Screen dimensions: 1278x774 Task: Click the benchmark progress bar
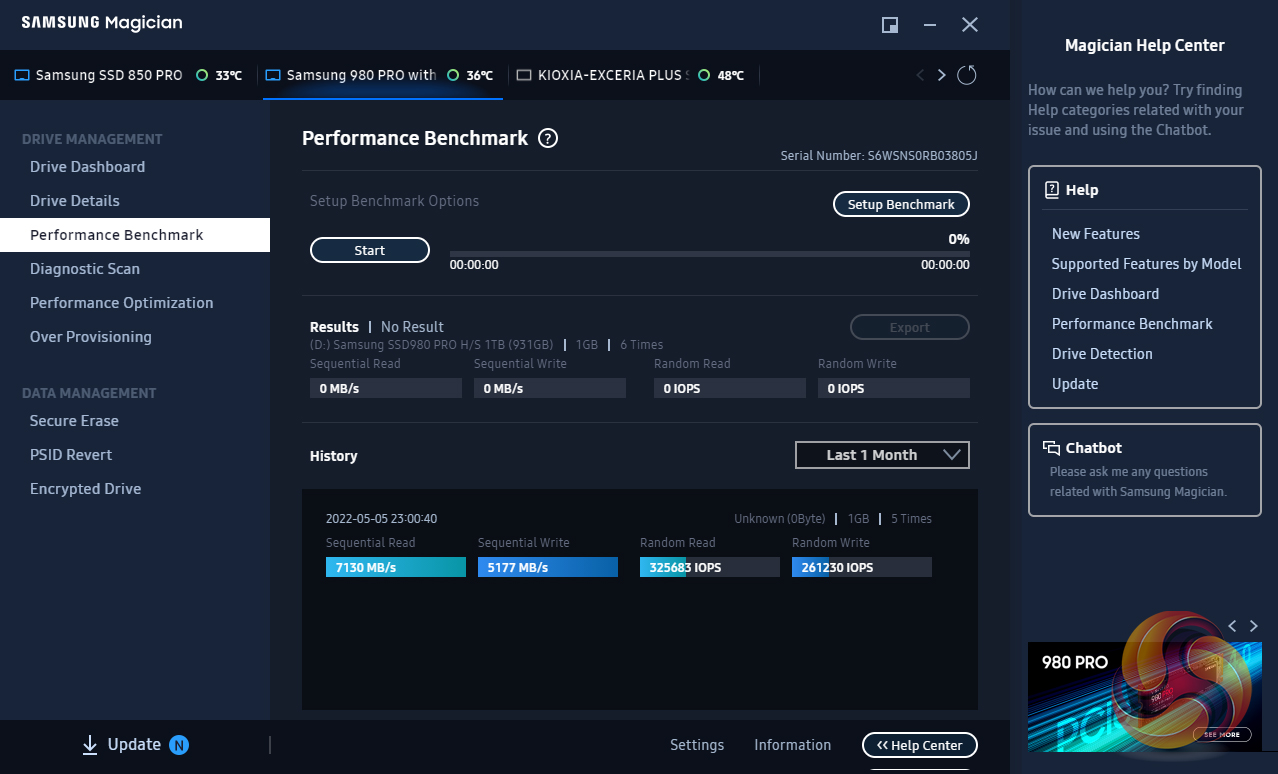point(709,254)
